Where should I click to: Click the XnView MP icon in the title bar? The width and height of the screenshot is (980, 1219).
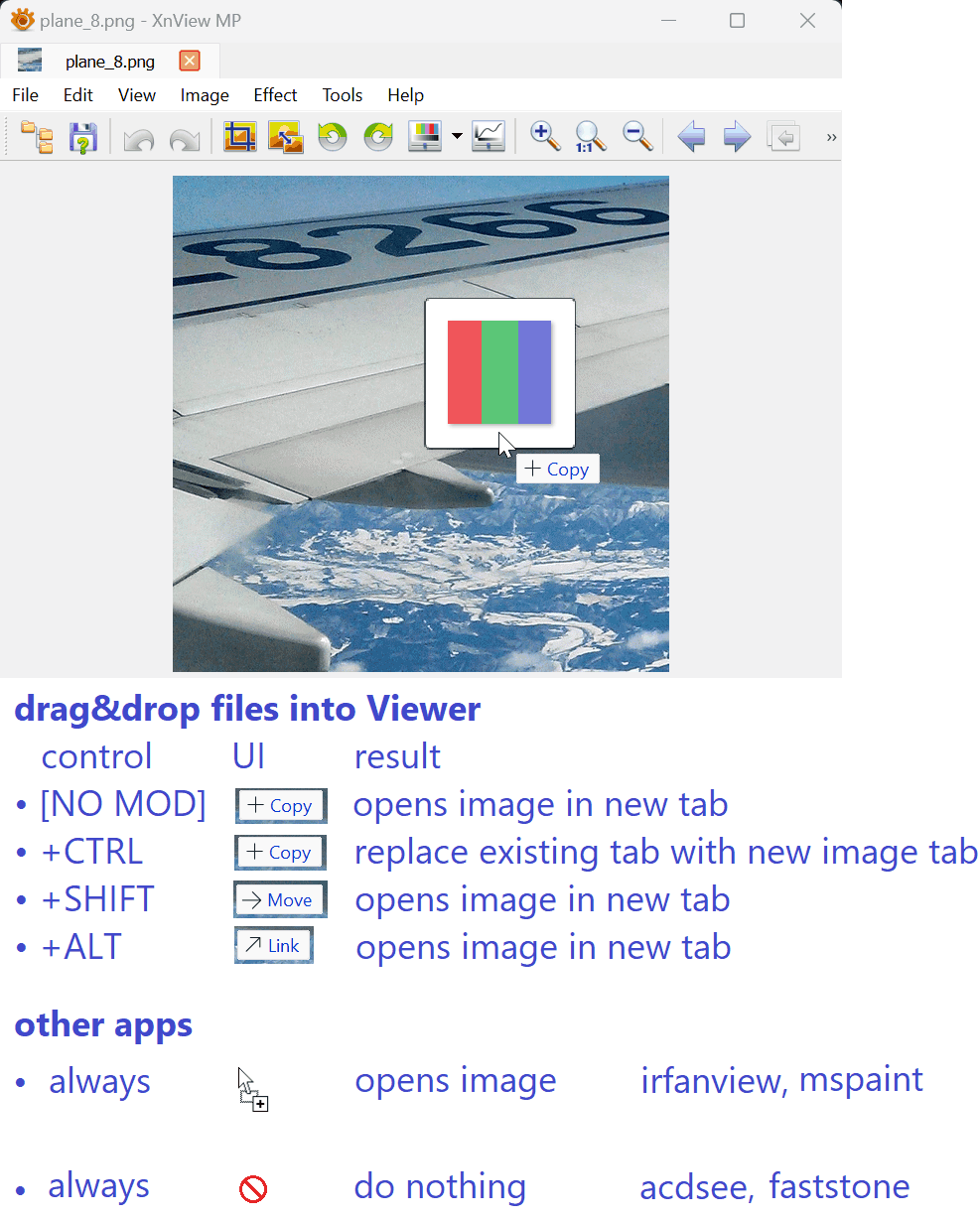coord(22,20)
